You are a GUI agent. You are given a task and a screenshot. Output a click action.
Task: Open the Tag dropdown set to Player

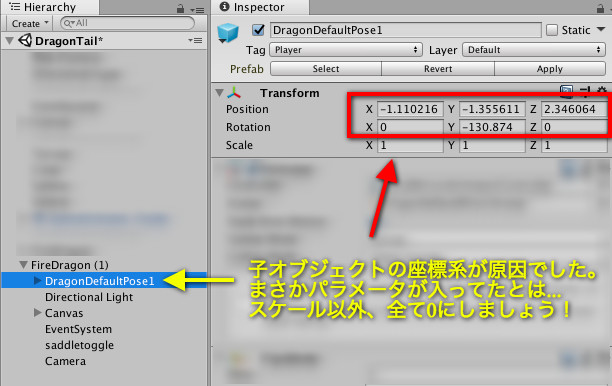[346, 50]
